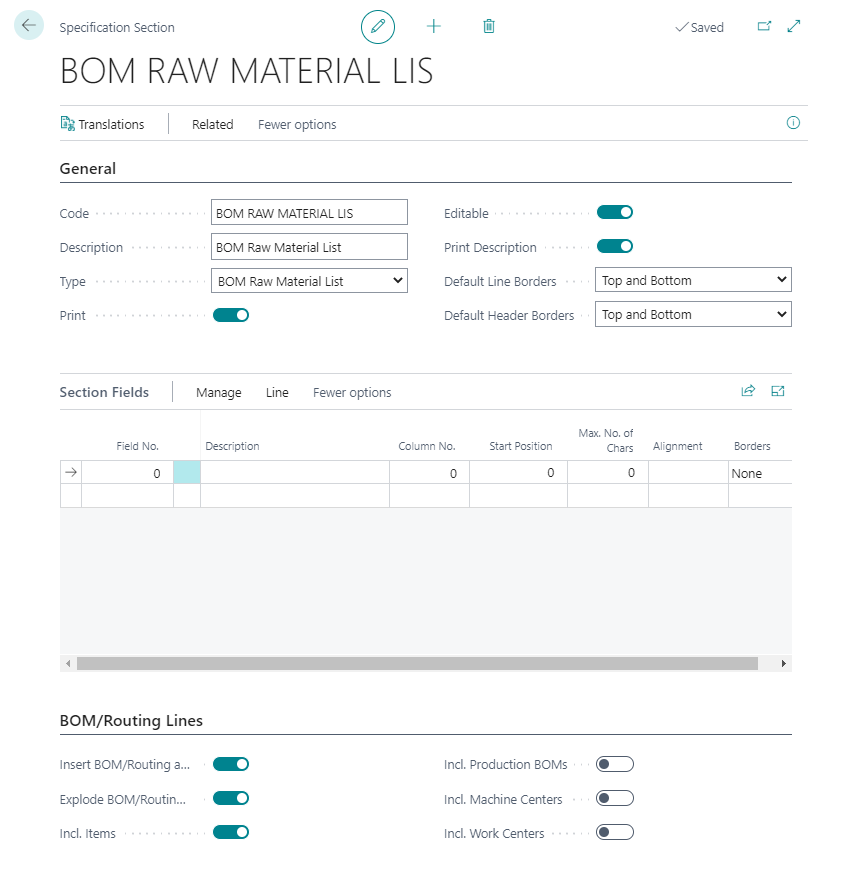The width and height of the screenshot is (866, 883).
Task: Enable Incl. Production BOMs switch
Action: (615, 764)
